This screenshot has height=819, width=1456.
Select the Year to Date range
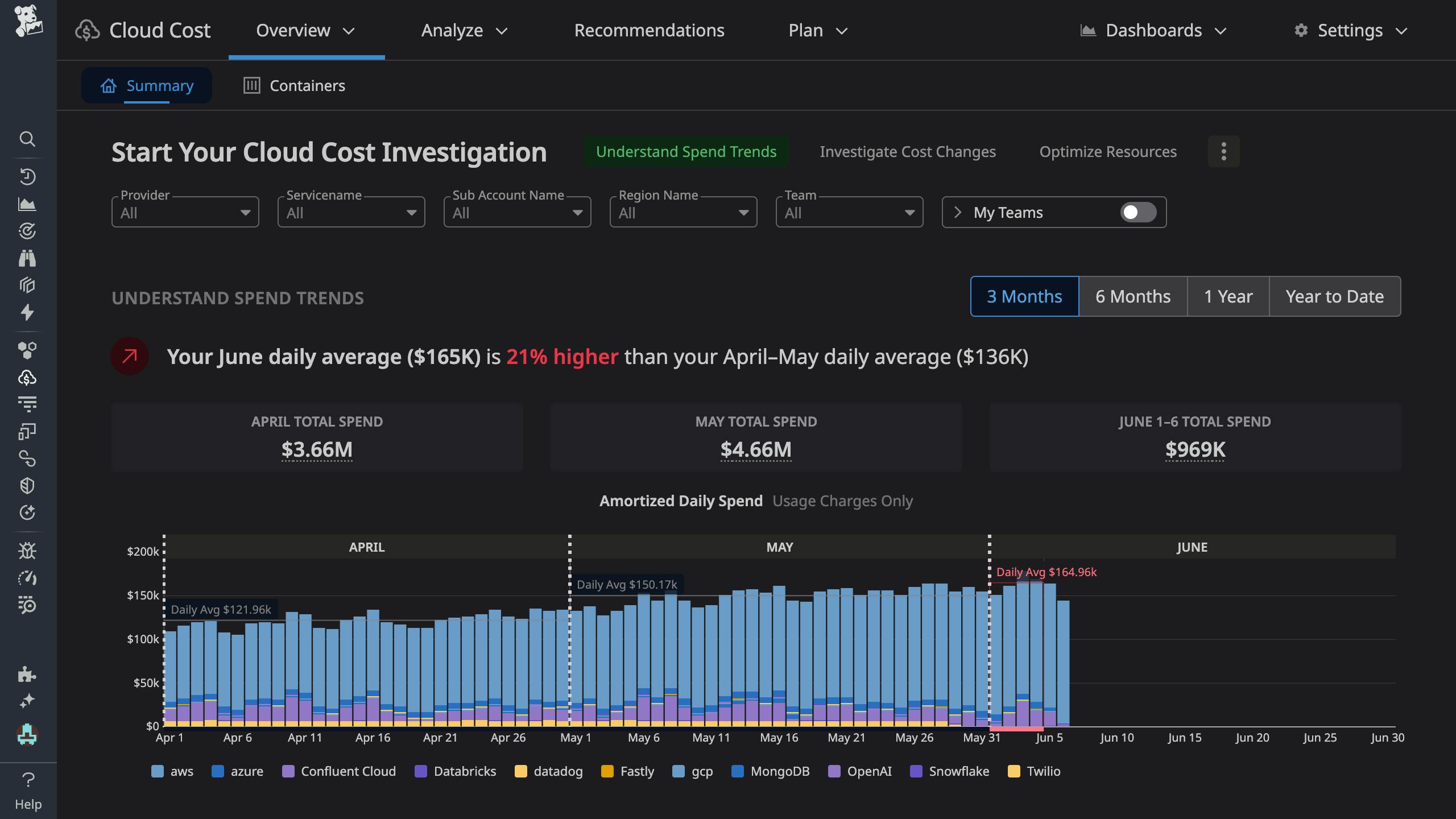1335,296
